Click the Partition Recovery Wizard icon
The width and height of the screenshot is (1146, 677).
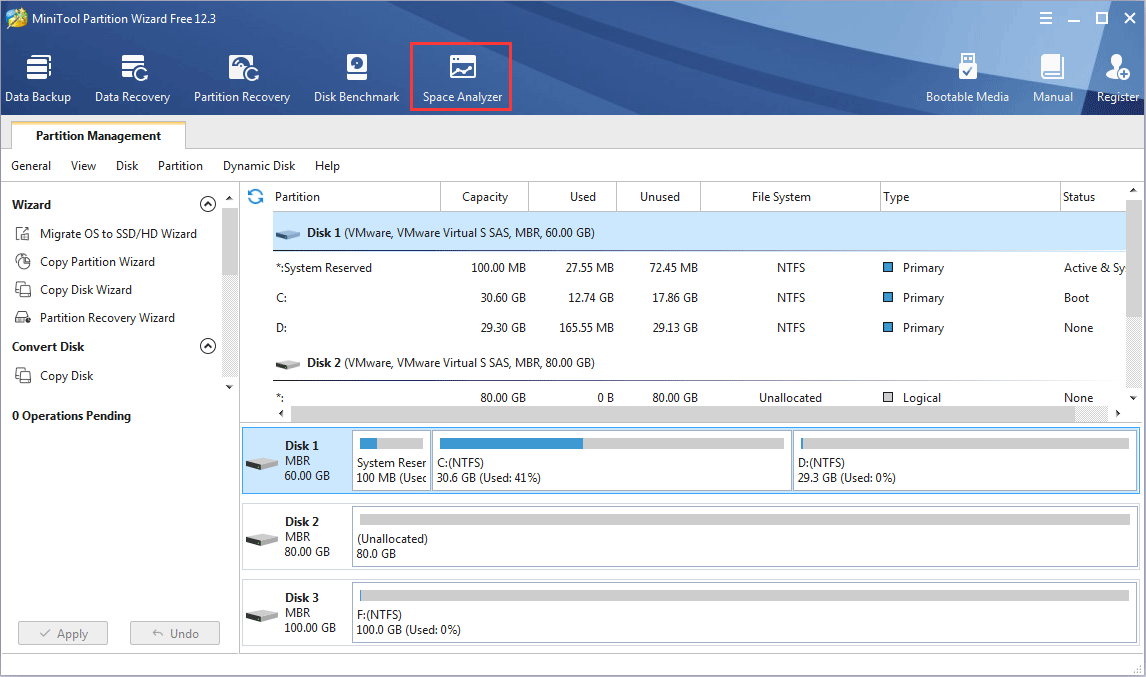pyautogui.click(x=23, y=318)
